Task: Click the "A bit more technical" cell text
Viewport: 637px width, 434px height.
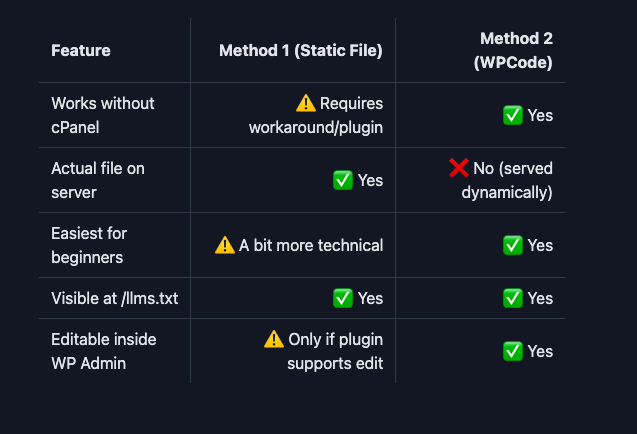Action: 311,245
